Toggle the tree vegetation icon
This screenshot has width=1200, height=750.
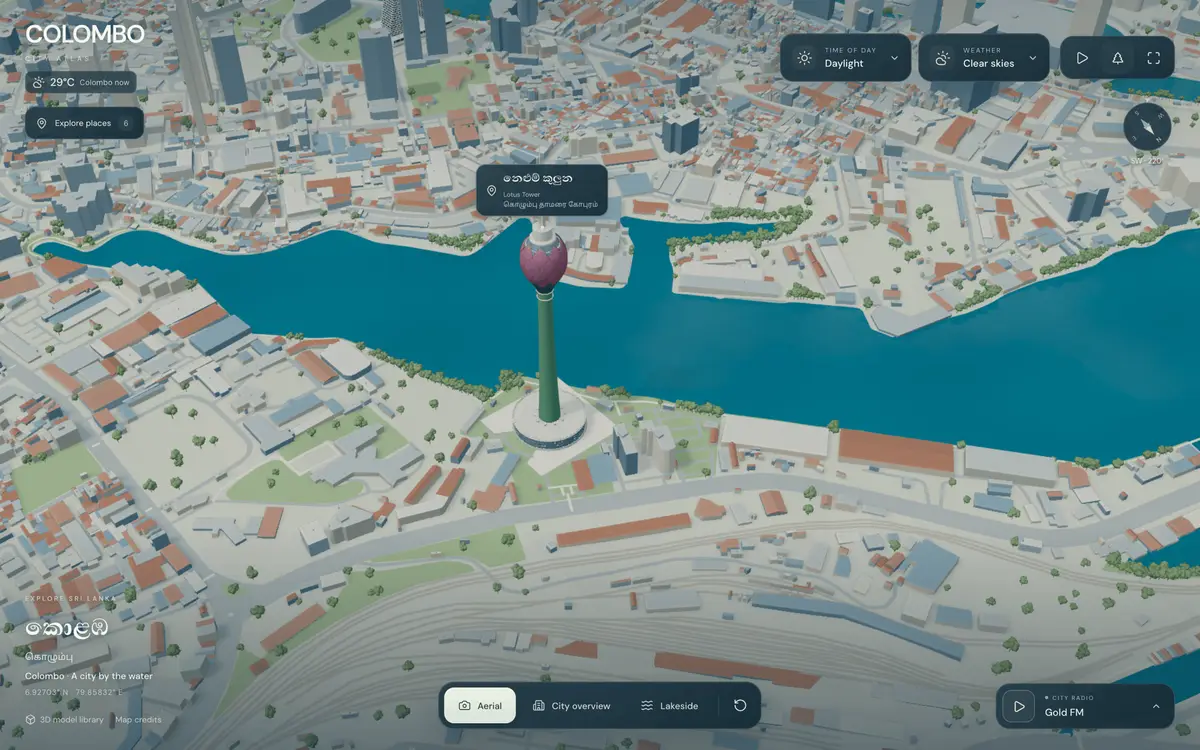pyautogui.click(x=1118, y=58)
